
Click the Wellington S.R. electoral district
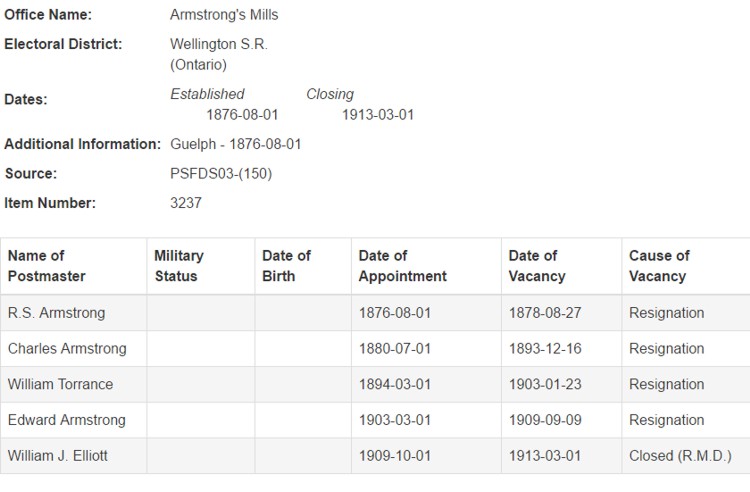point(219,45)
